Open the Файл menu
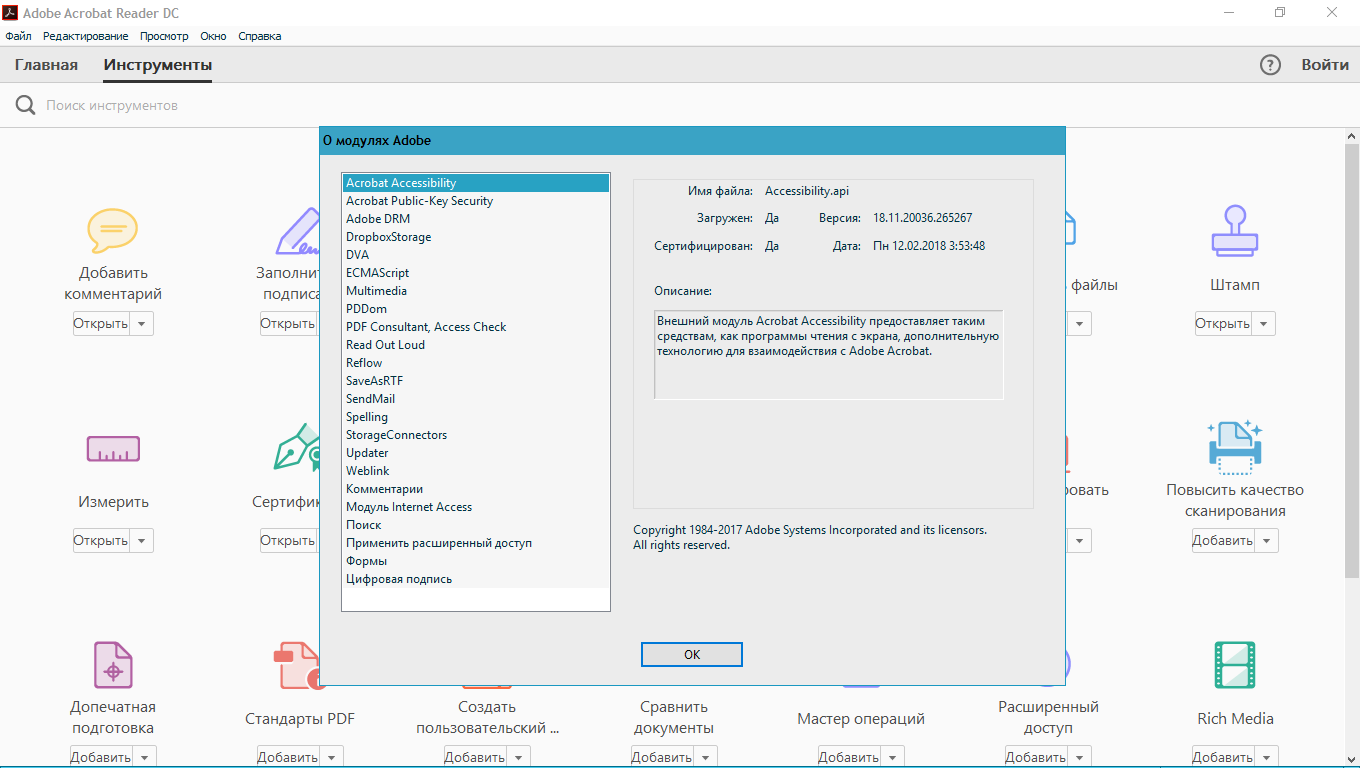The image size is (1360, 768). 18,36
